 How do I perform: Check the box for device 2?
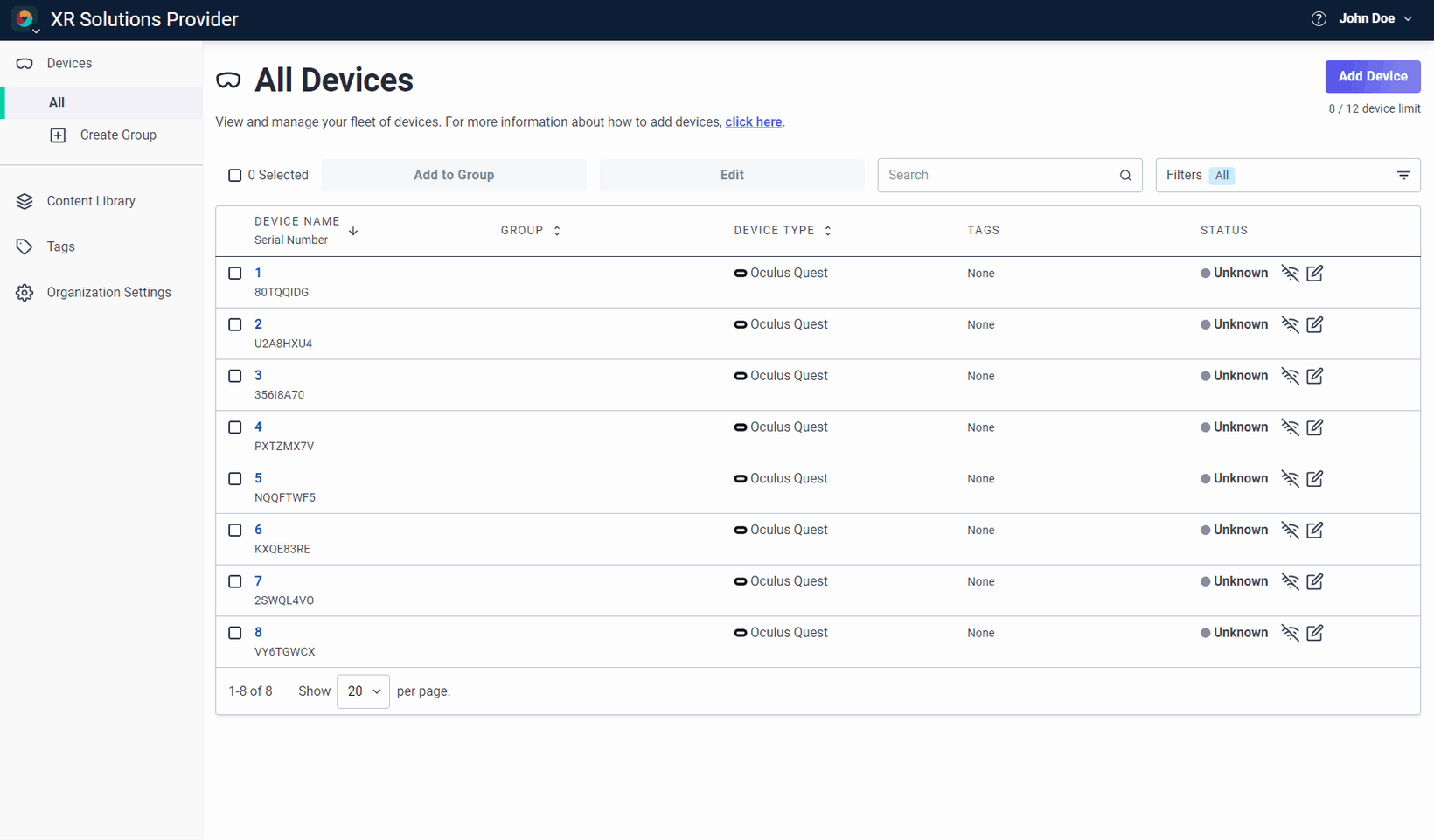234,325
